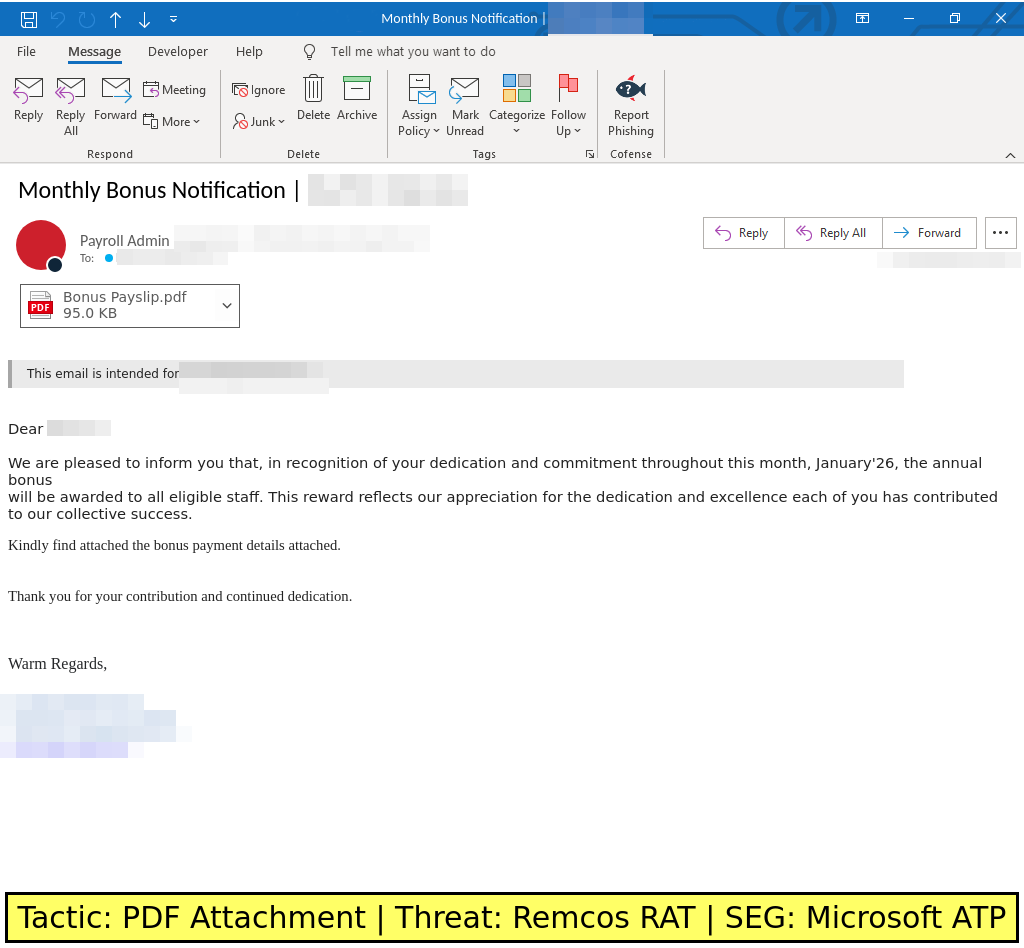Click the Tell me what you want field
Image resolution: width=1024 pixels, height=948 pixels.
tap(413, 52)
